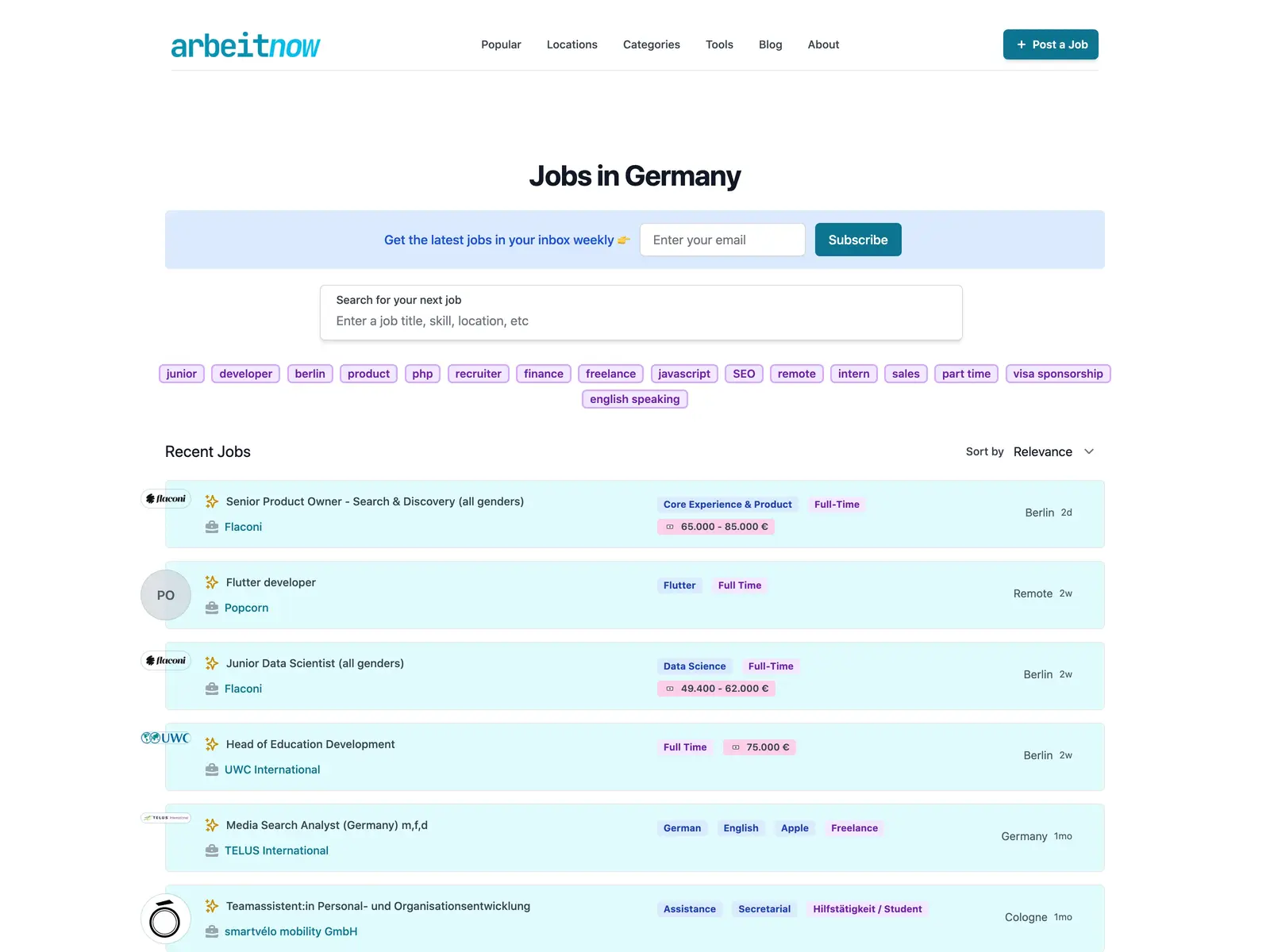Click the Data Science tag
The image size is (1270, 952).
pyautogui.click(x=695, y=666)
